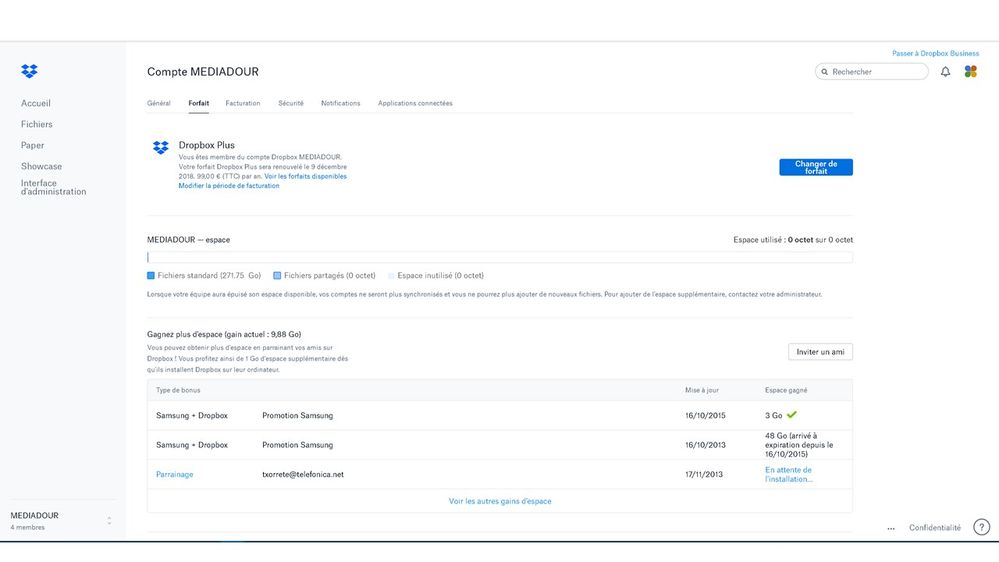
Task: Click the Dropbox logo in the sidebar
Action: [30, 71]
